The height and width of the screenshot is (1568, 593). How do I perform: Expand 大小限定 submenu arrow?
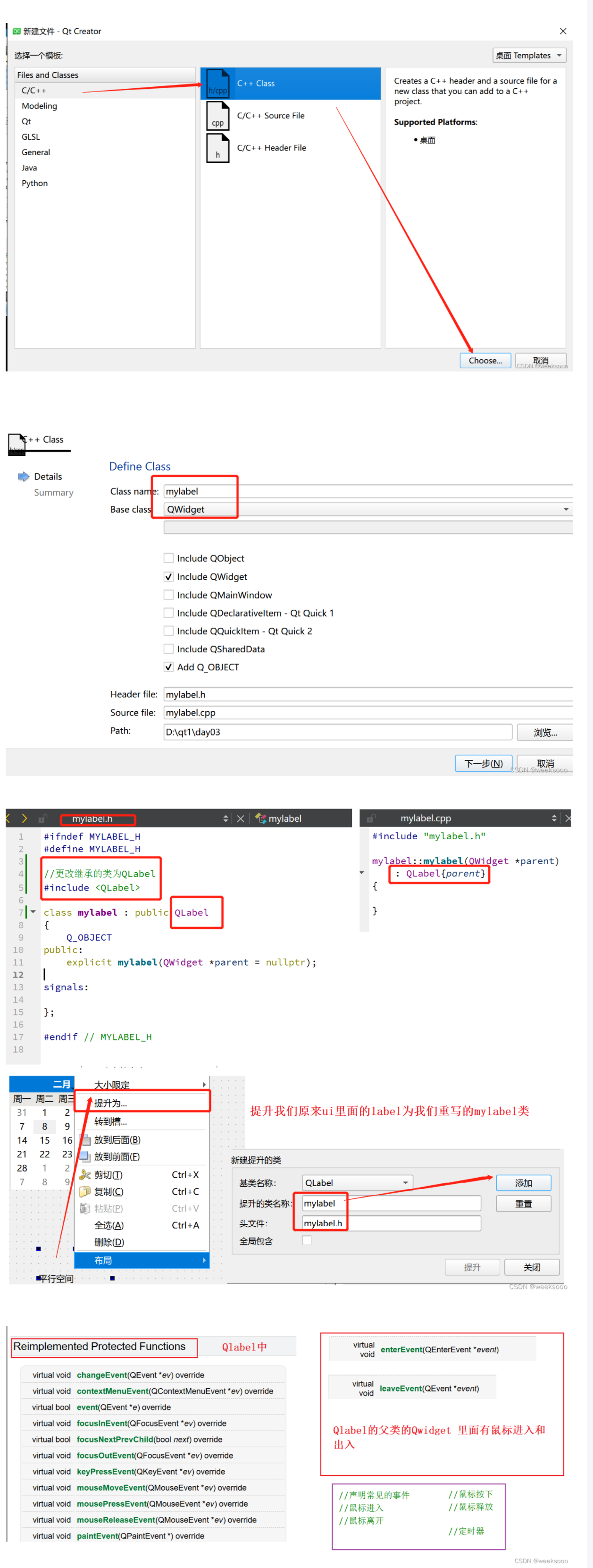(204, 1085)
